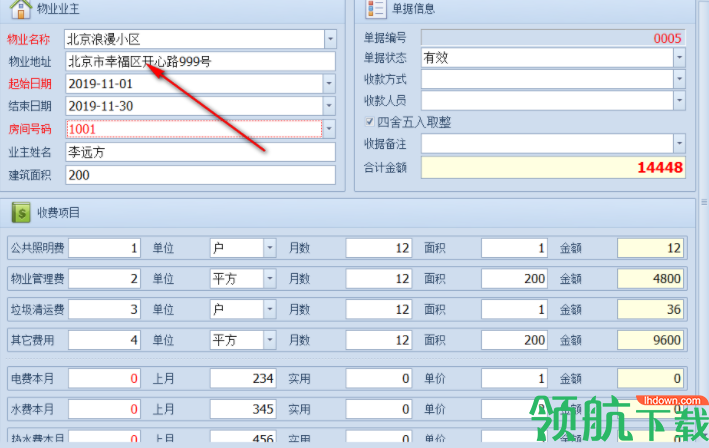Click the 电费 金额 field
Screen dimensions: 709x448
point(650,378)
